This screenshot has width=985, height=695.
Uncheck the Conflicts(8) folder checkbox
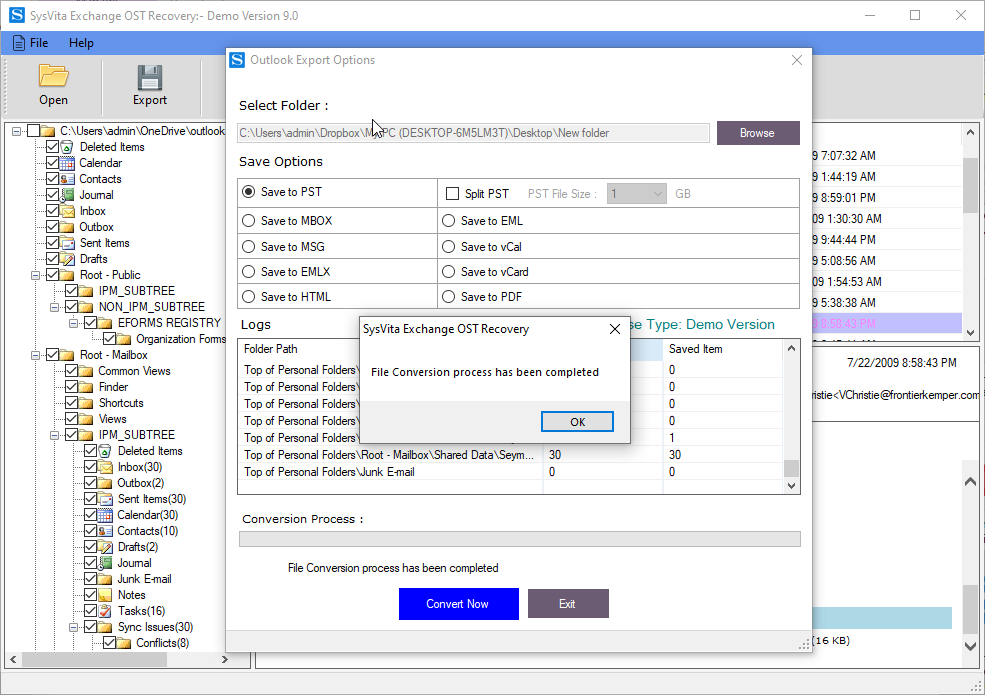(109, 643)
